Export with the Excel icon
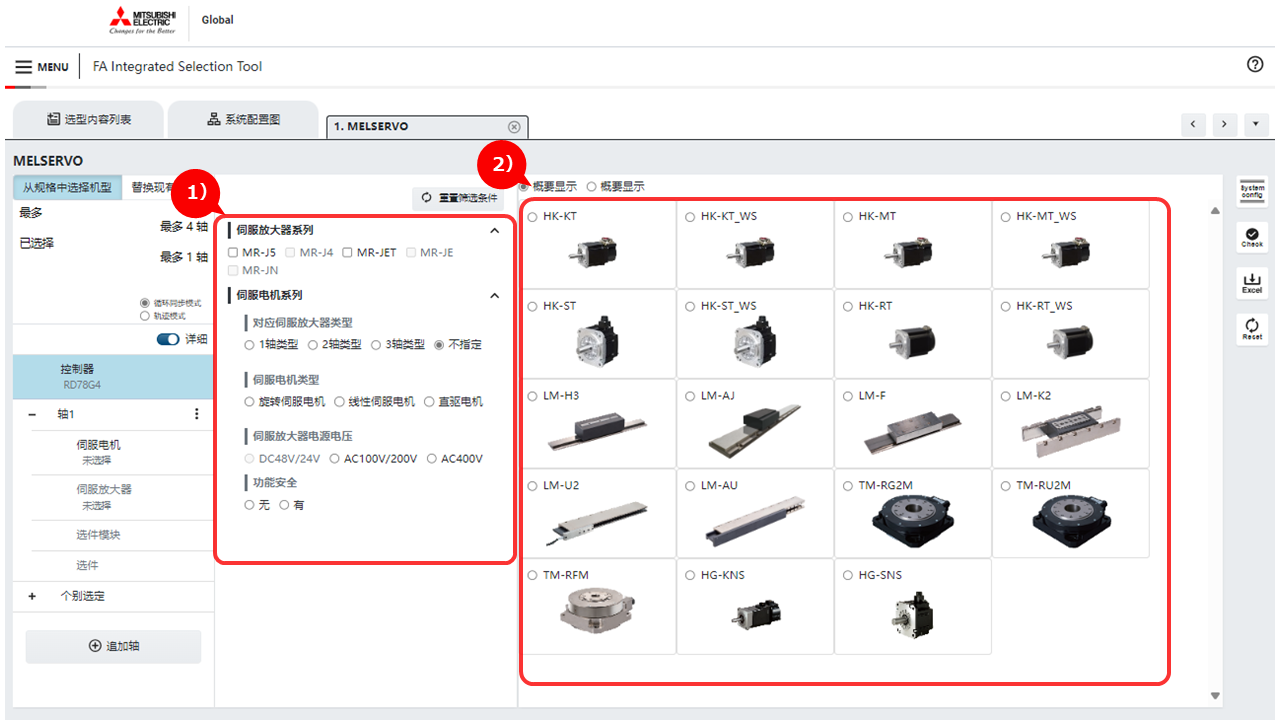Viewport: 1280px width, 720px height. coord(1252,283)
